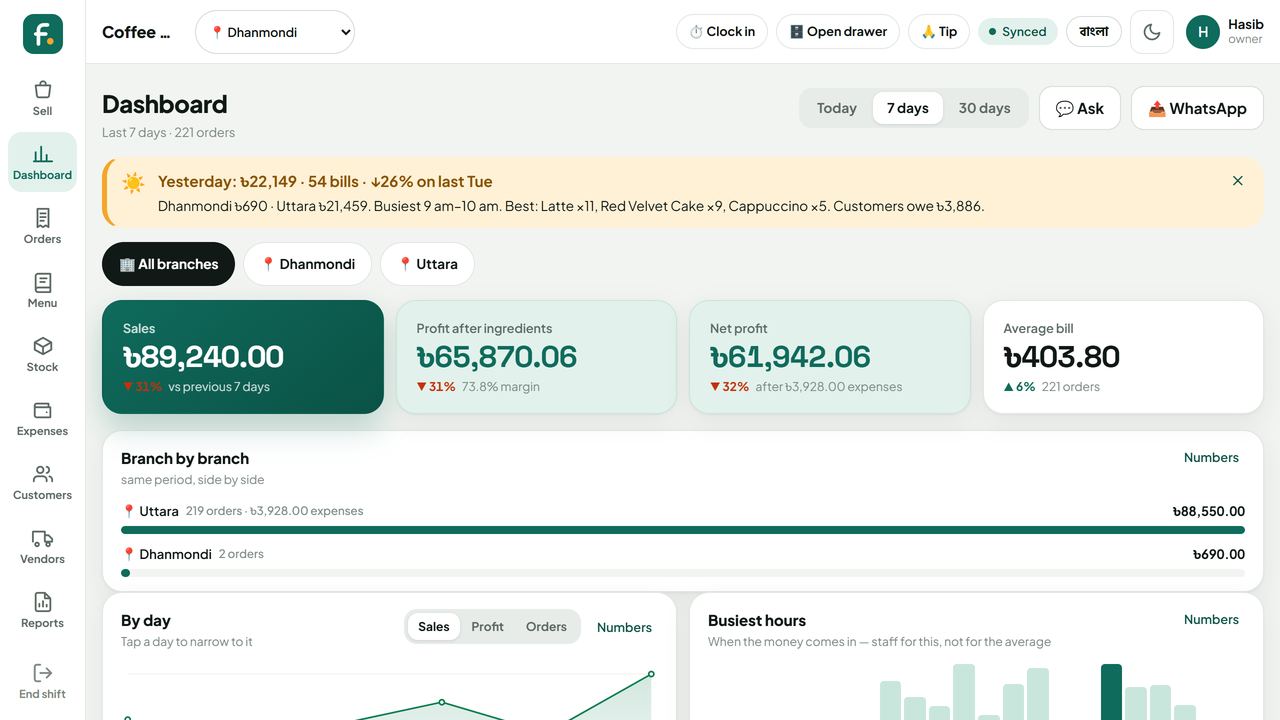
Task: Select the Dashboard sidebar item
Action: (42, 162)
